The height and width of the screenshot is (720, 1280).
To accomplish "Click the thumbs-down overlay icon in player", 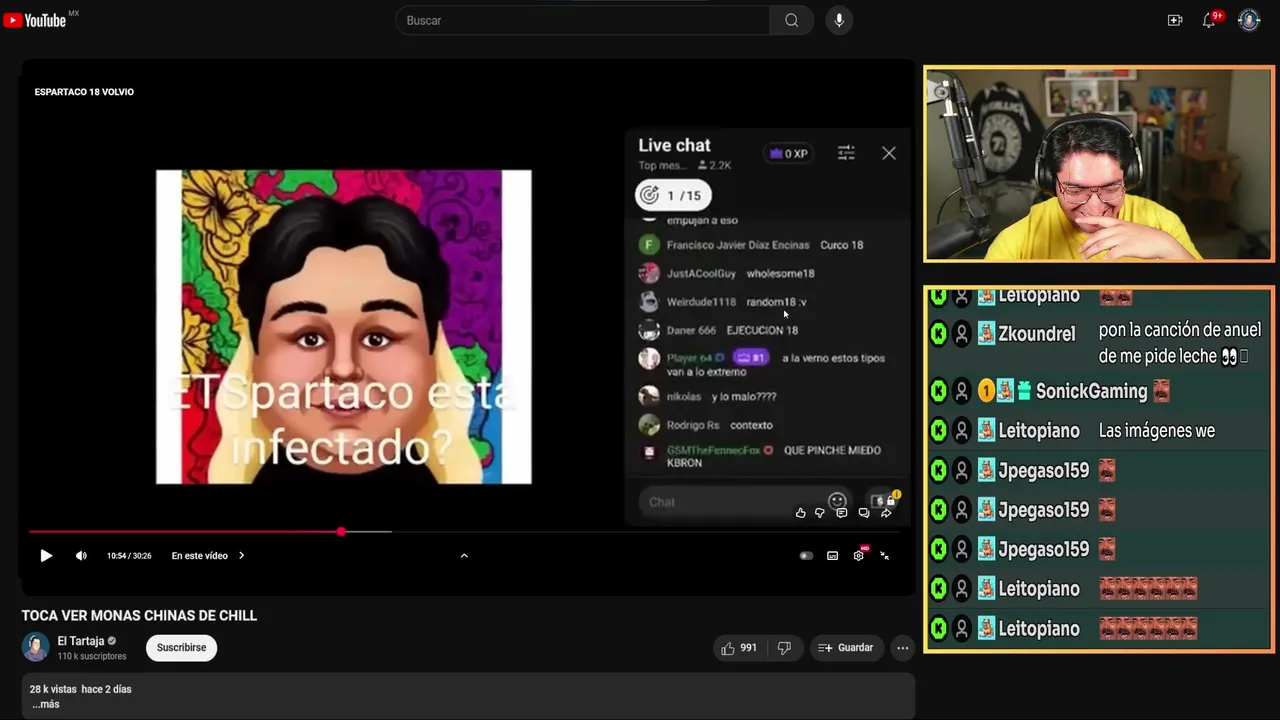I will [820, 513].
